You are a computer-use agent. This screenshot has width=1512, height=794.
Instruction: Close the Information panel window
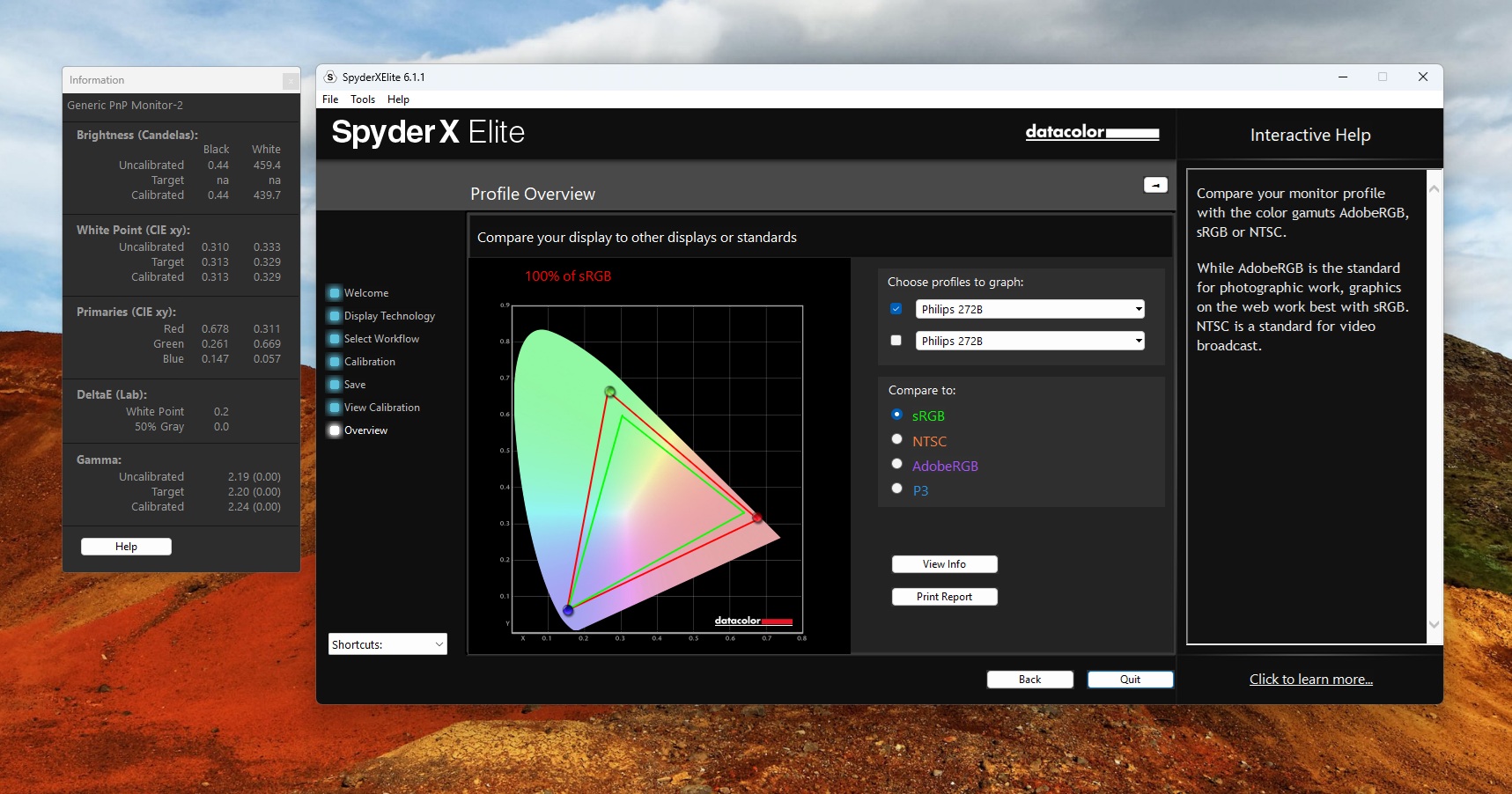pyautogui.click(x=290, y=81)
